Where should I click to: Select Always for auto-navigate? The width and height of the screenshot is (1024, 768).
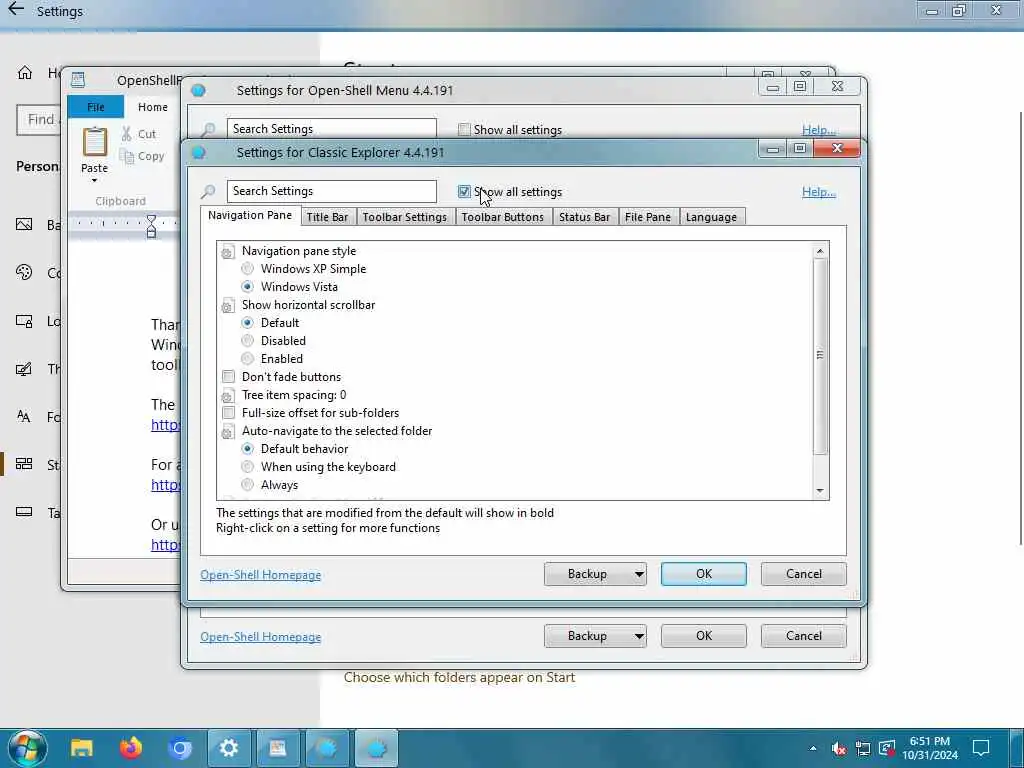coord(248,485)
